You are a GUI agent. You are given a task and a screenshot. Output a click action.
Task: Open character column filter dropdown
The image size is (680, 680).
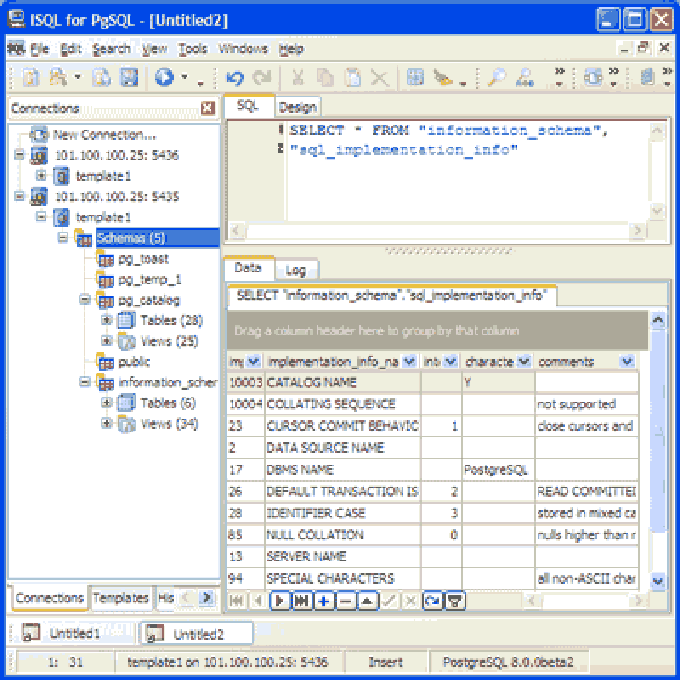(524, 361)
